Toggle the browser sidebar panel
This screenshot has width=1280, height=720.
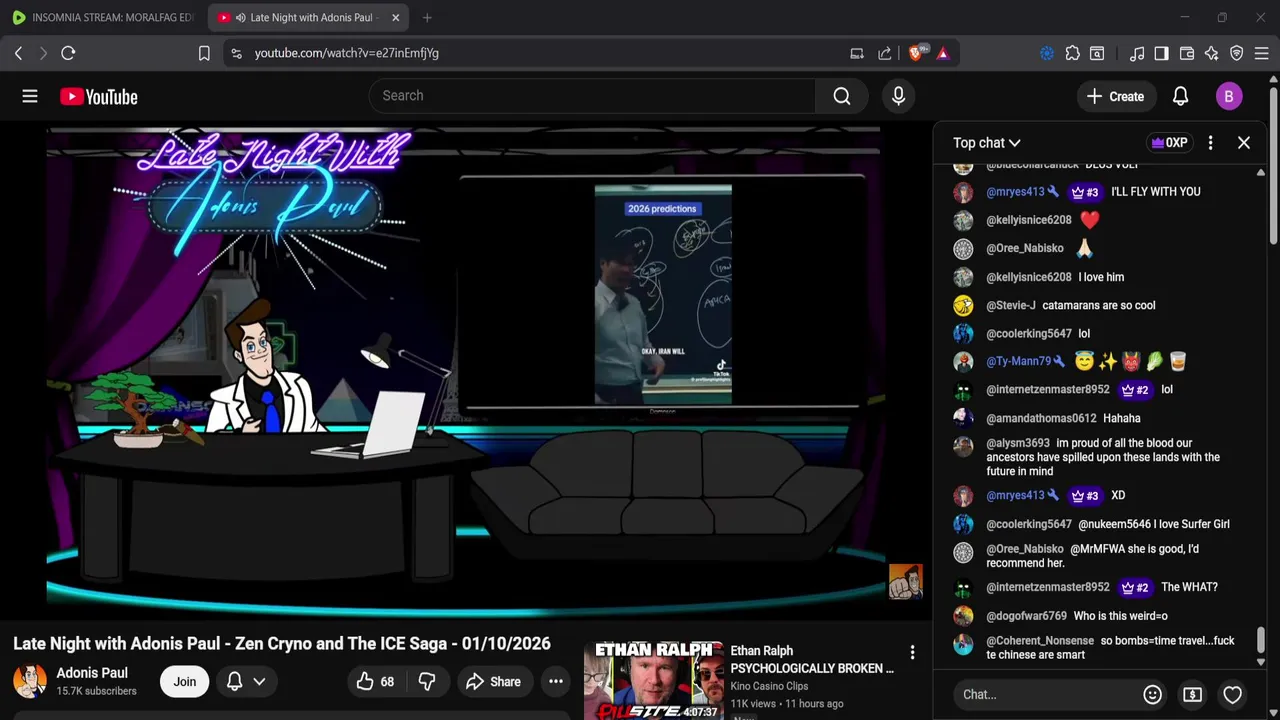click(x=1161, y=53)
